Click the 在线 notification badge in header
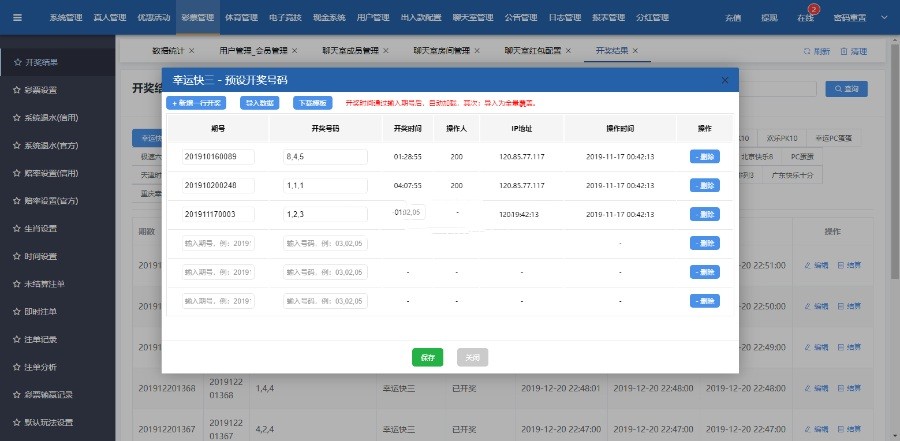 coord(806,18)
